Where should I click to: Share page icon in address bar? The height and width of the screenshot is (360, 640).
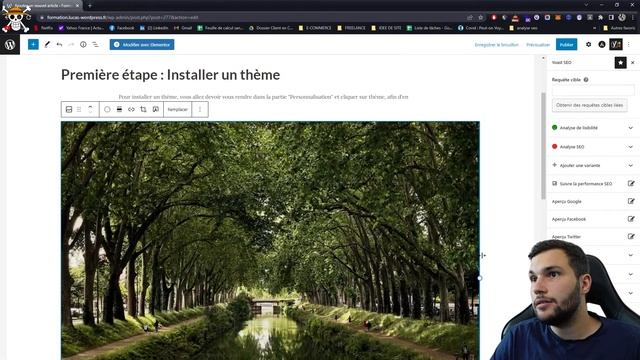(x=470, y=18)
